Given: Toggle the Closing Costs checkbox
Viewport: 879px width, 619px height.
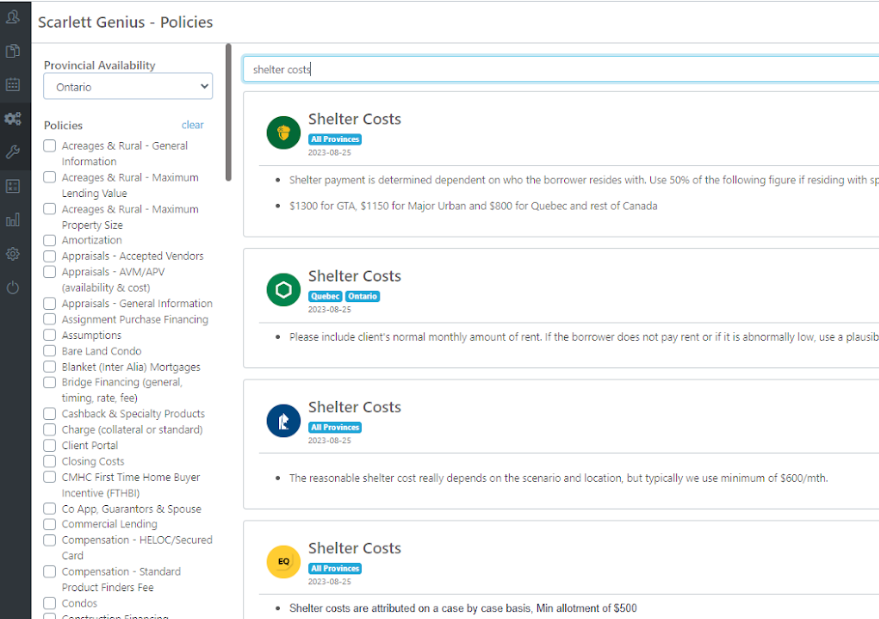Looking at the screenshot, I should click(50, 461).
